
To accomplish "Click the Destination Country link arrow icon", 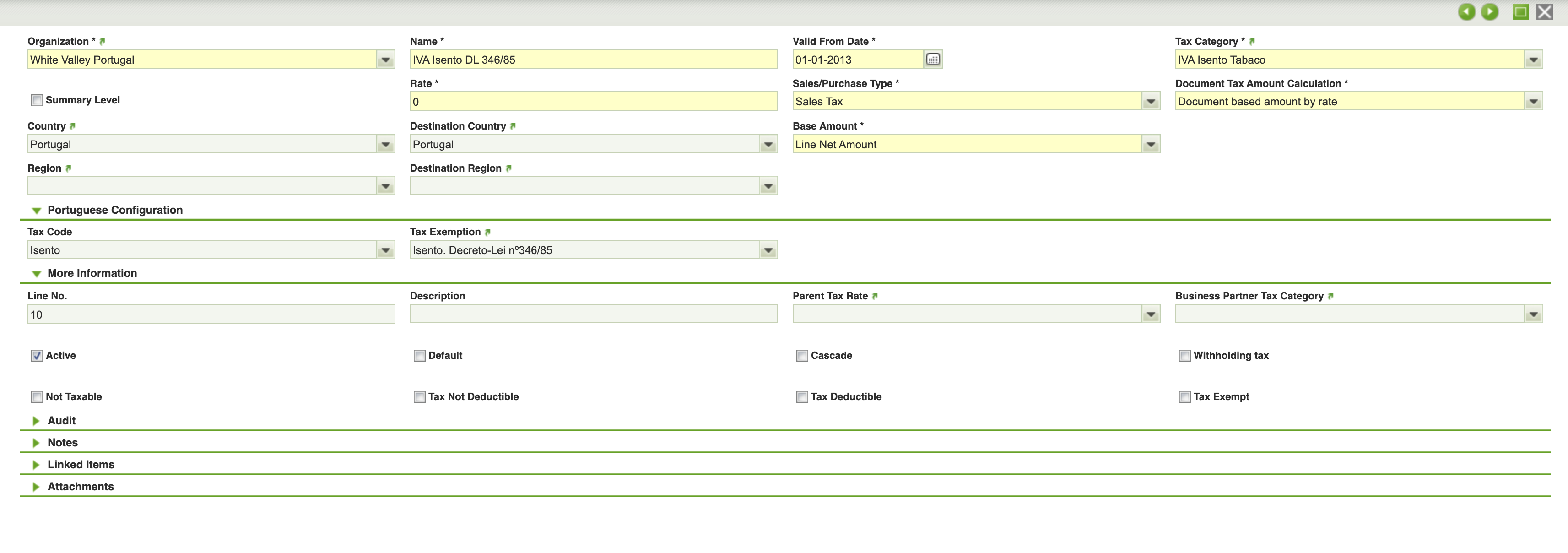I will (x=513, y=127).
